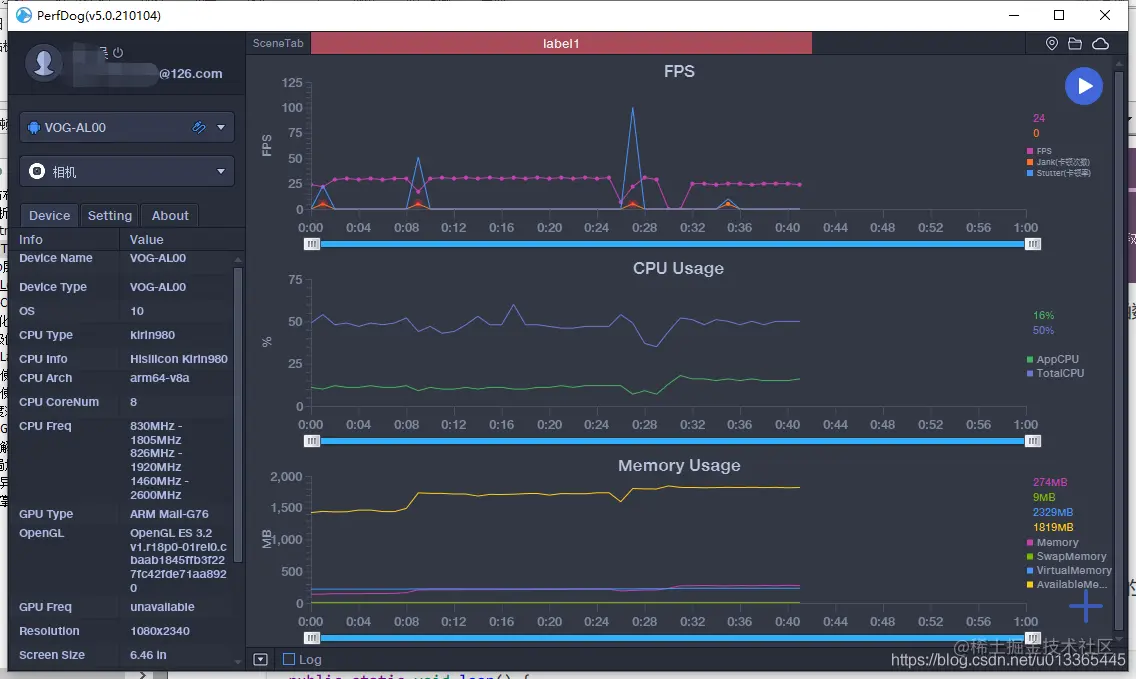Click the CPU Usage chart title

678,268
